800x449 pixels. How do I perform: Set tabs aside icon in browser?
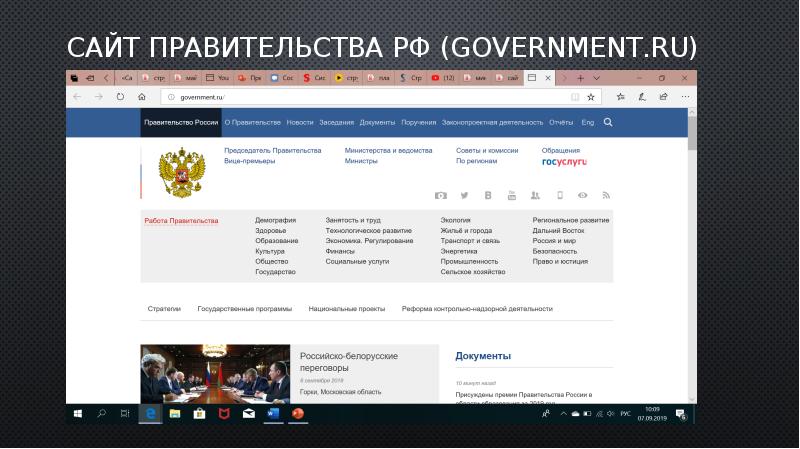(x=90, y=78)
